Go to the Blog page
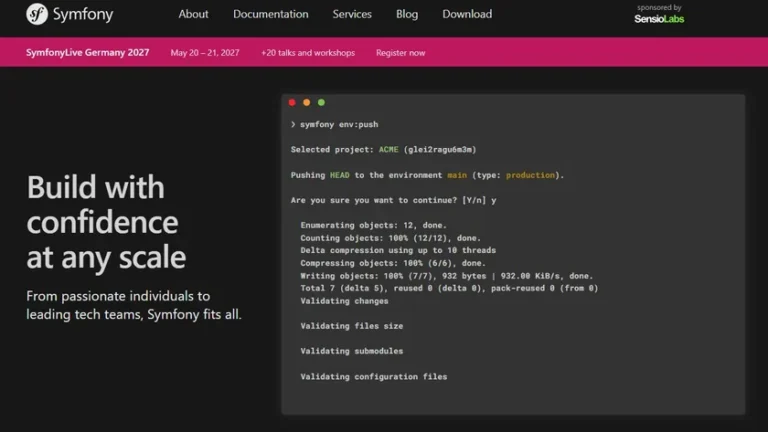 click(x=407, y=14)
